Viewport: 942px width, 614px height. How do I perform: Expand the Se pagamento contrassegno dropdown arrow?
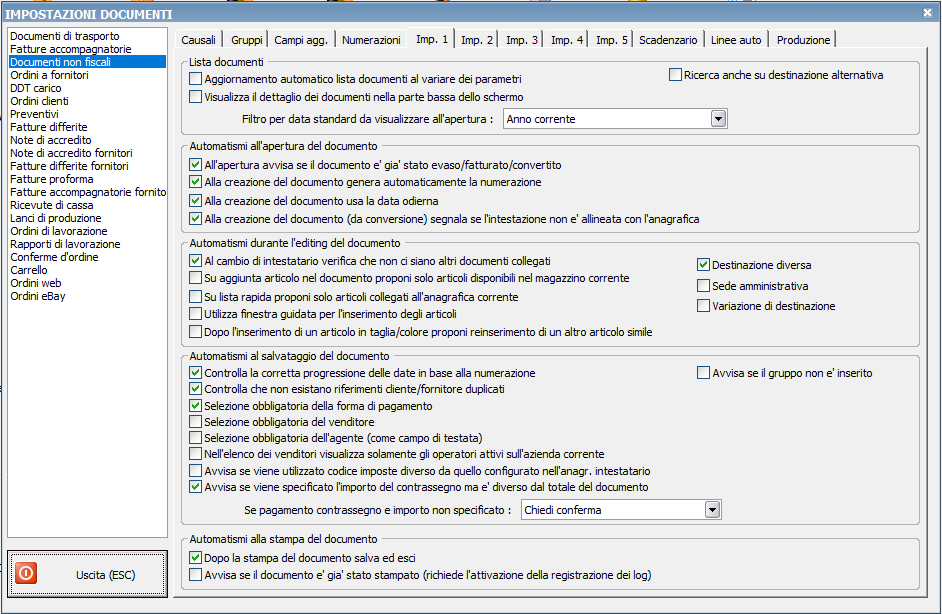[713, 509]
